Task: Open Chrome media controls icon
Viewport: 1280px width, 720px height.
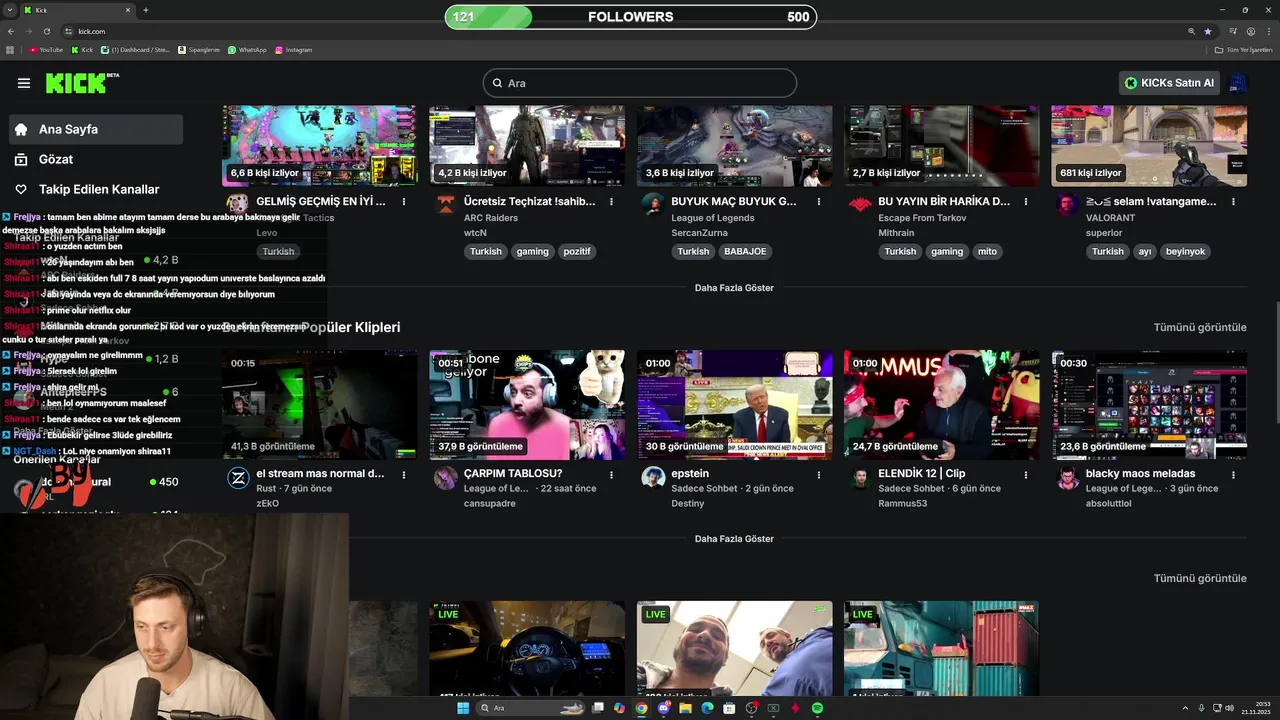Action: 1235,31
